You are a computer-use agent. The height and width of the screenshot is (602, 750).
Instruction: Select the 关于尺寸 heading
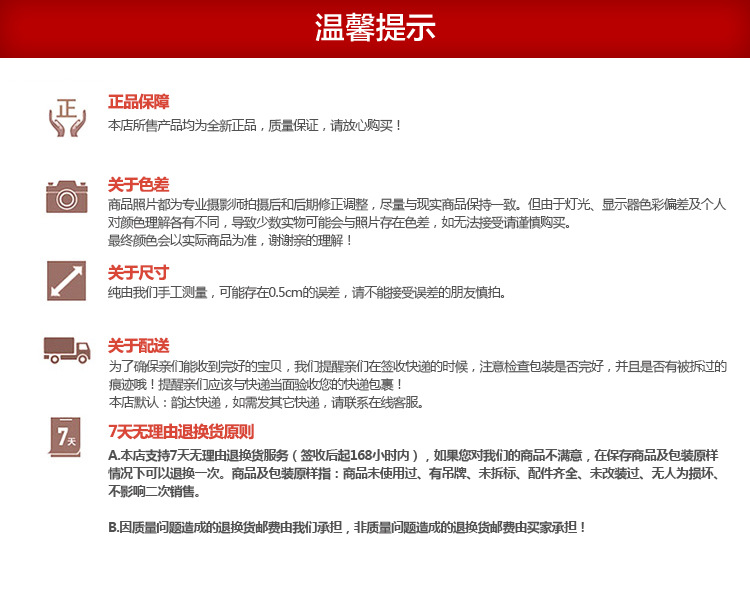138,273
